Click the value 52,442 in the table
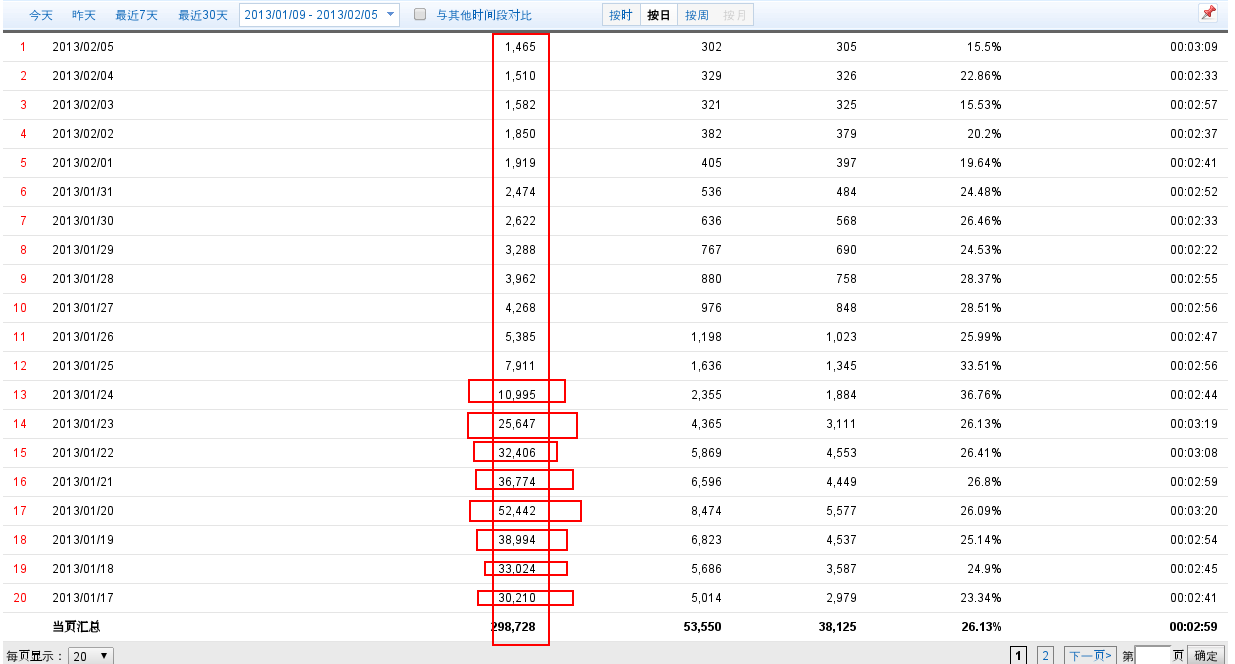Viewport: 1235px width, 664px height. (517, 511)
